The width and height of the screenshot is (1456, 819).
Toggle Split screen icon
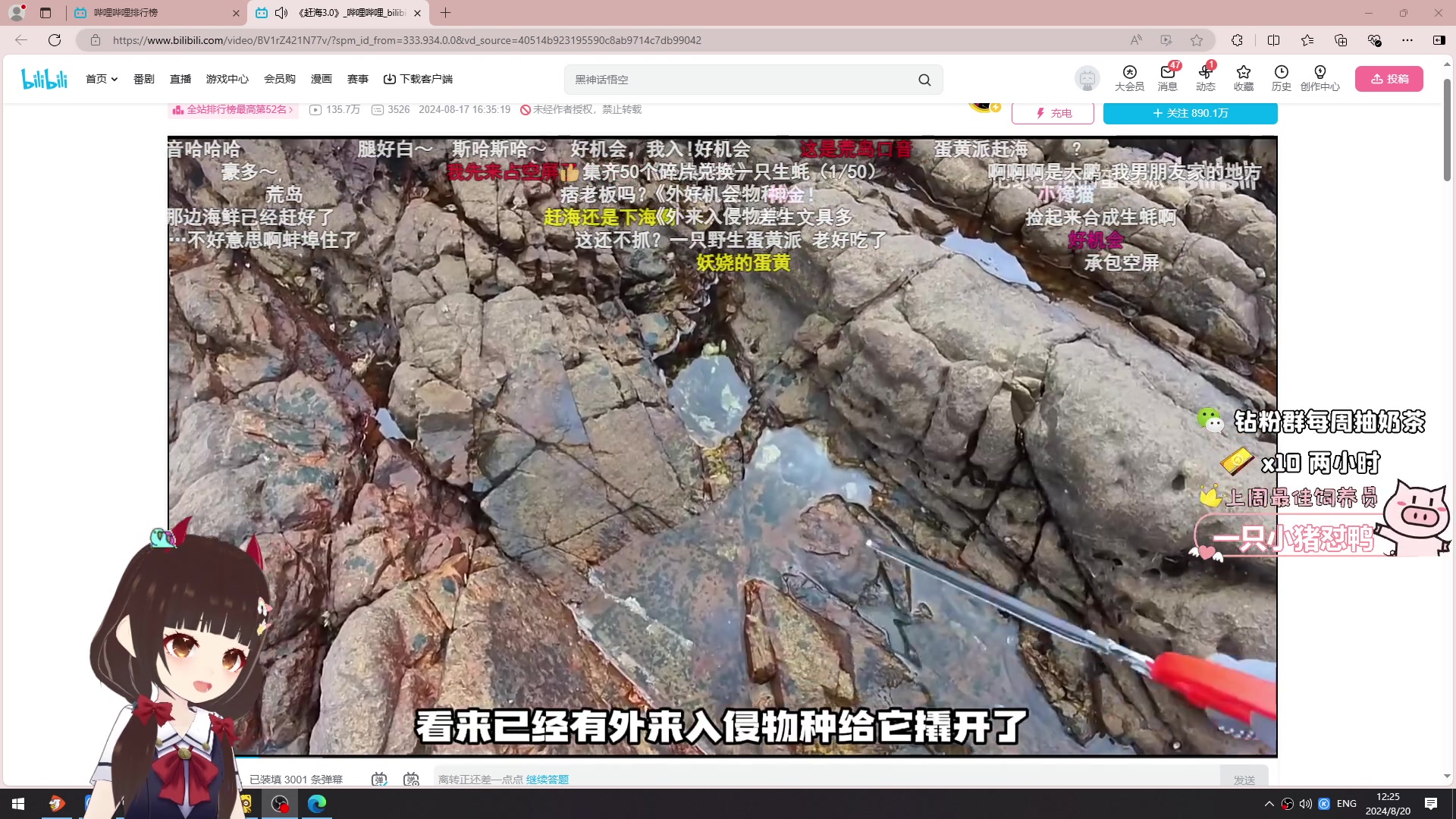pyautogui.click(x=1273, y=40)
